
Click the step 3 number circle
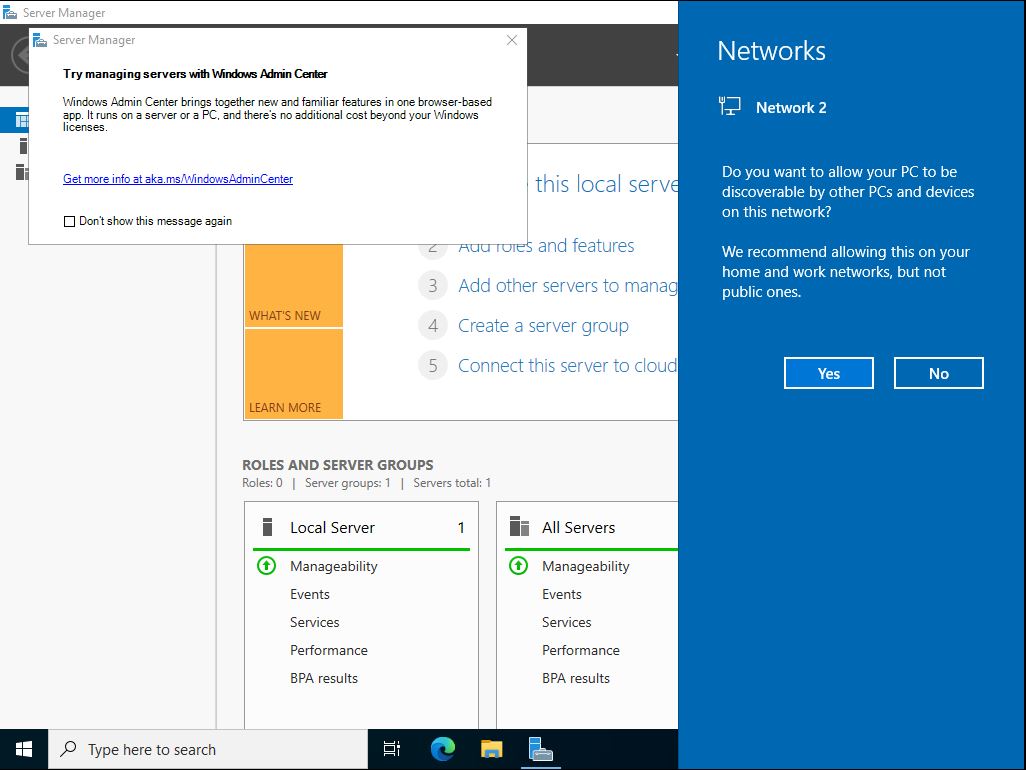[433, 285]
